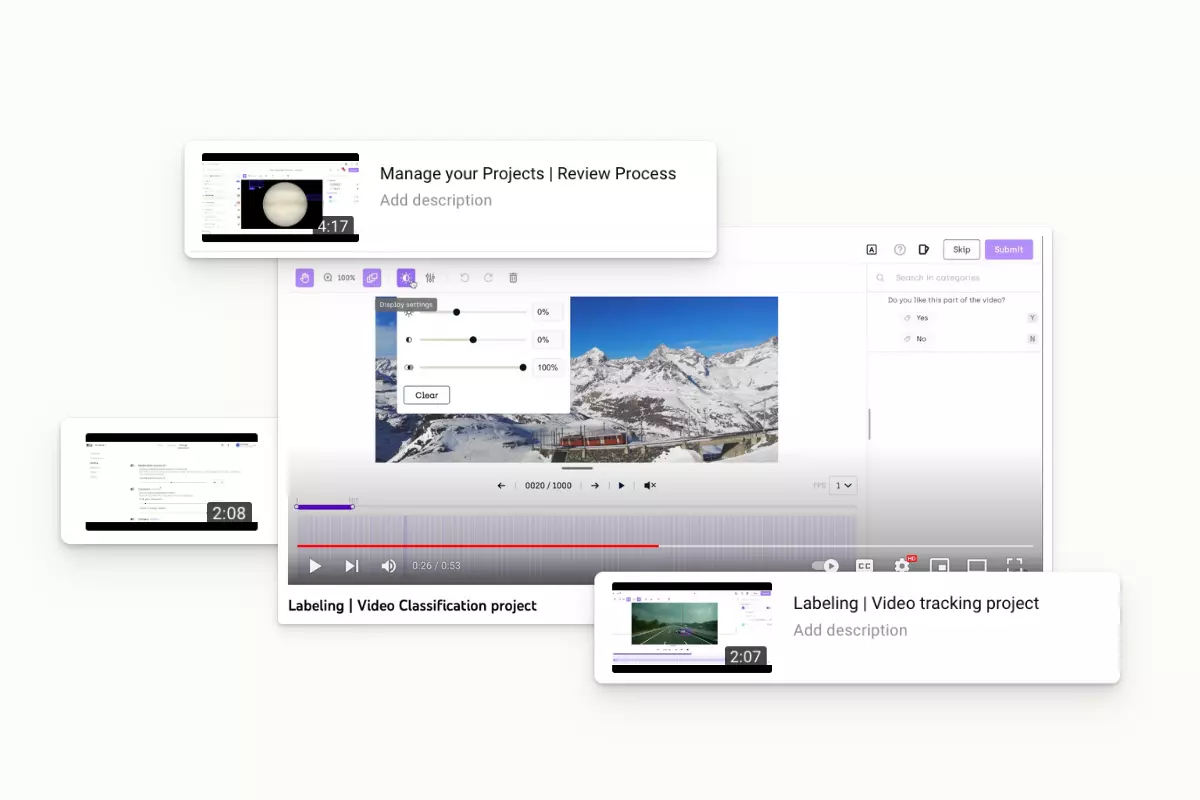The height and width of the screenshot is (800, 1200).
Task: Play the labeling frame sequence
Action: pyautogui.click(x=621, y=485)
